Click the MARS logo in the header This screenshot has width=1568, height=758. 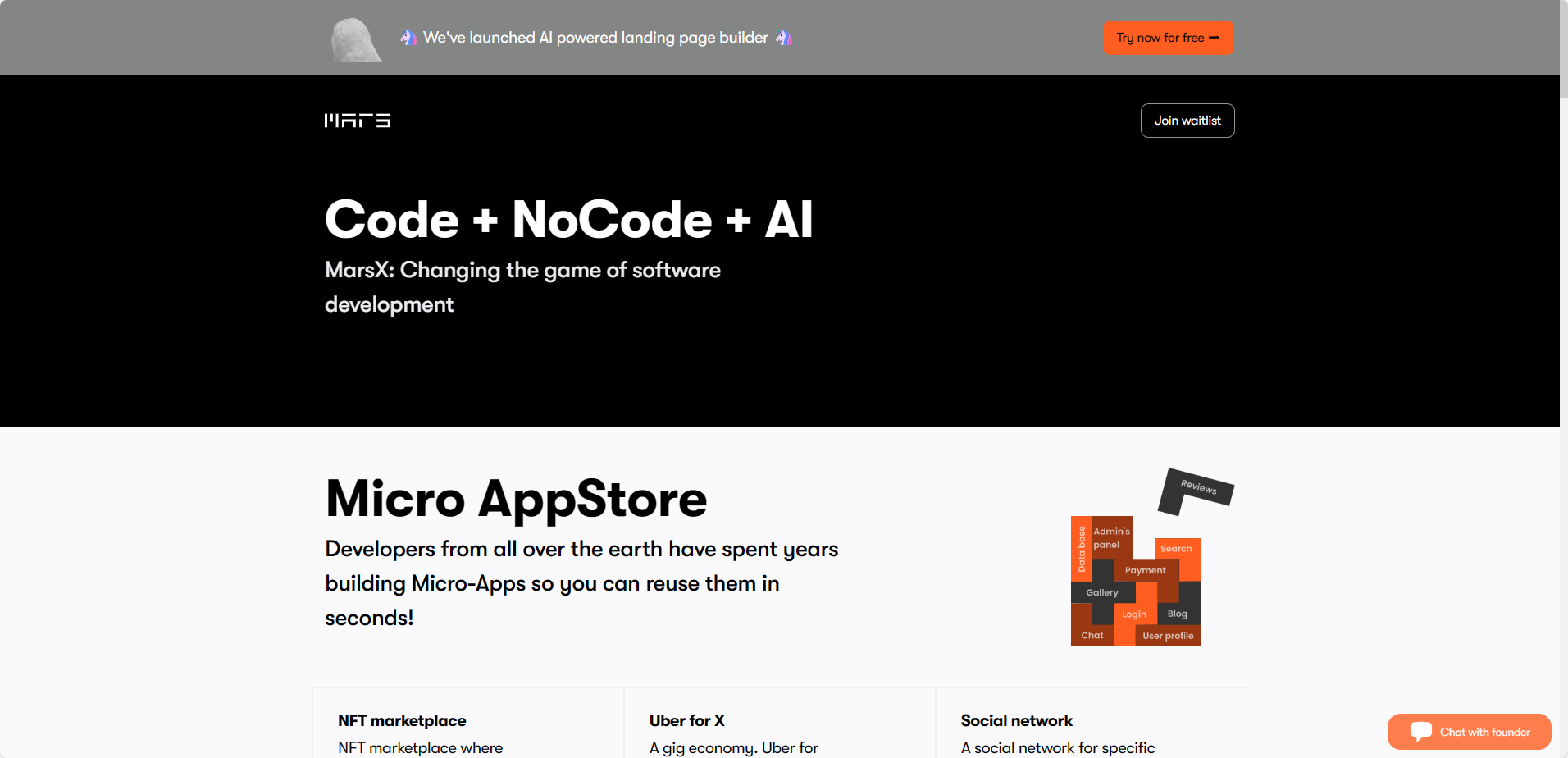[358, 121]
